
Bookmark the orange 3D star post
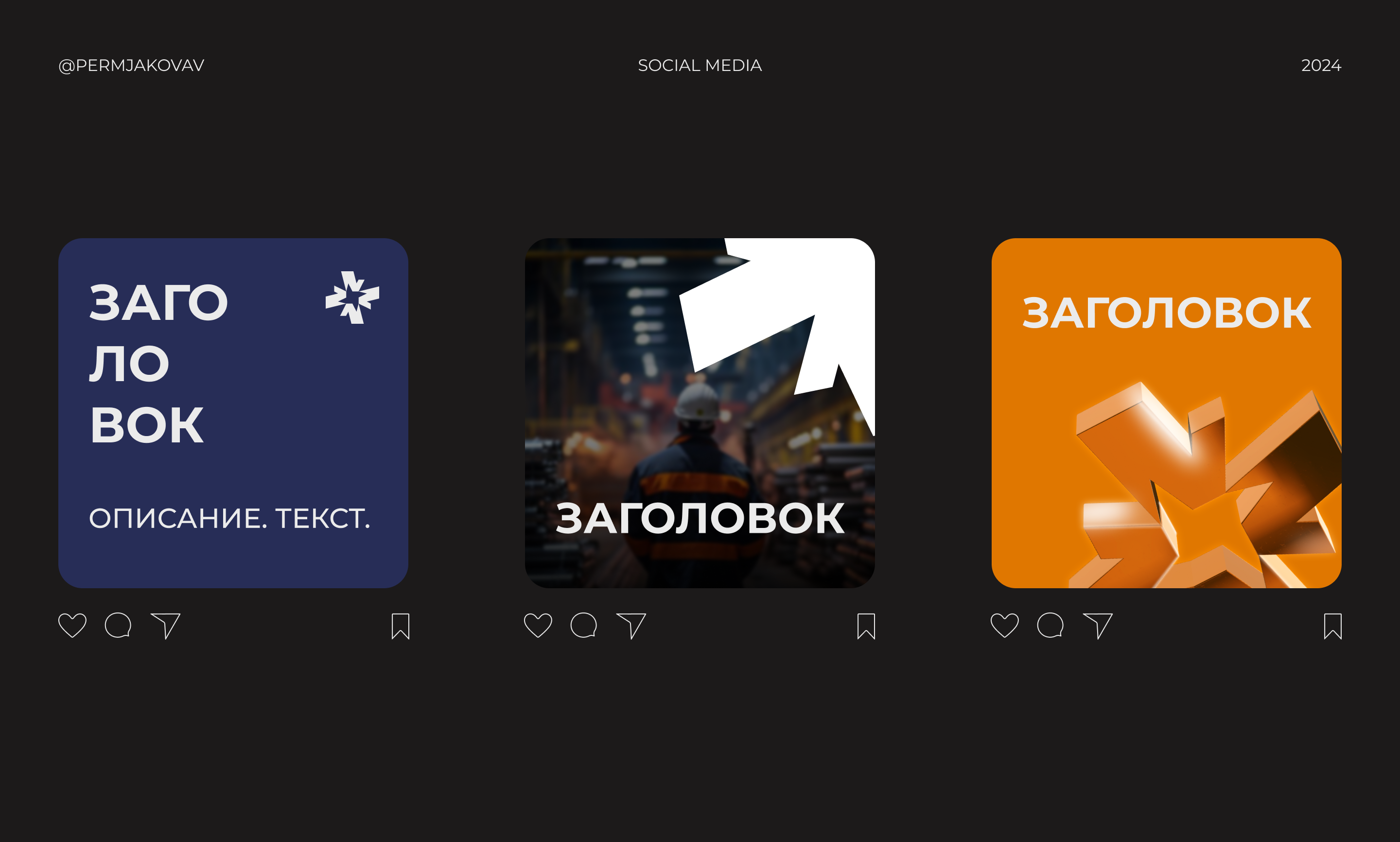(x=1333, y=626)
